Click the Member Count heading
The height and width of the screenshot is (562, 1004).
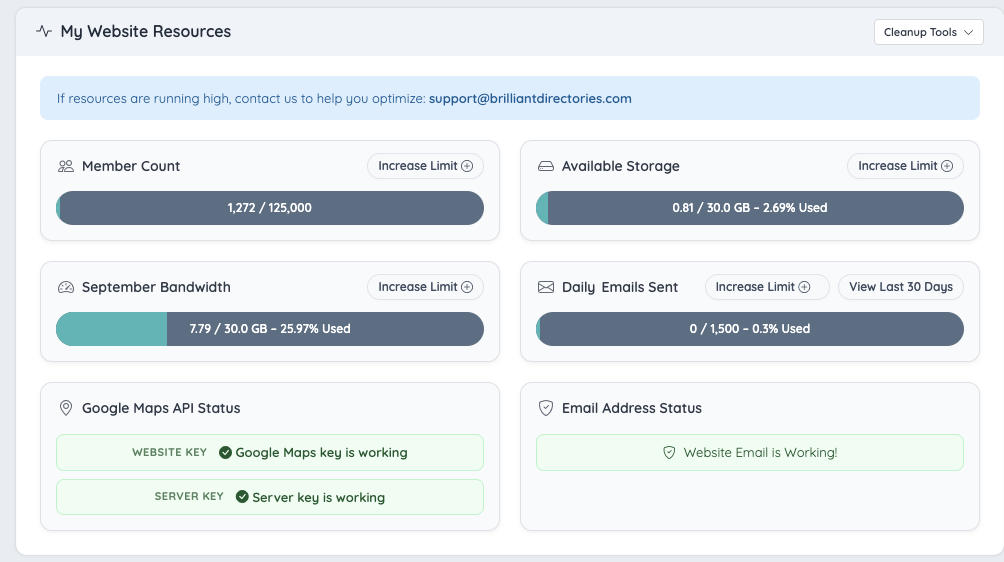(x=131, y=166)
